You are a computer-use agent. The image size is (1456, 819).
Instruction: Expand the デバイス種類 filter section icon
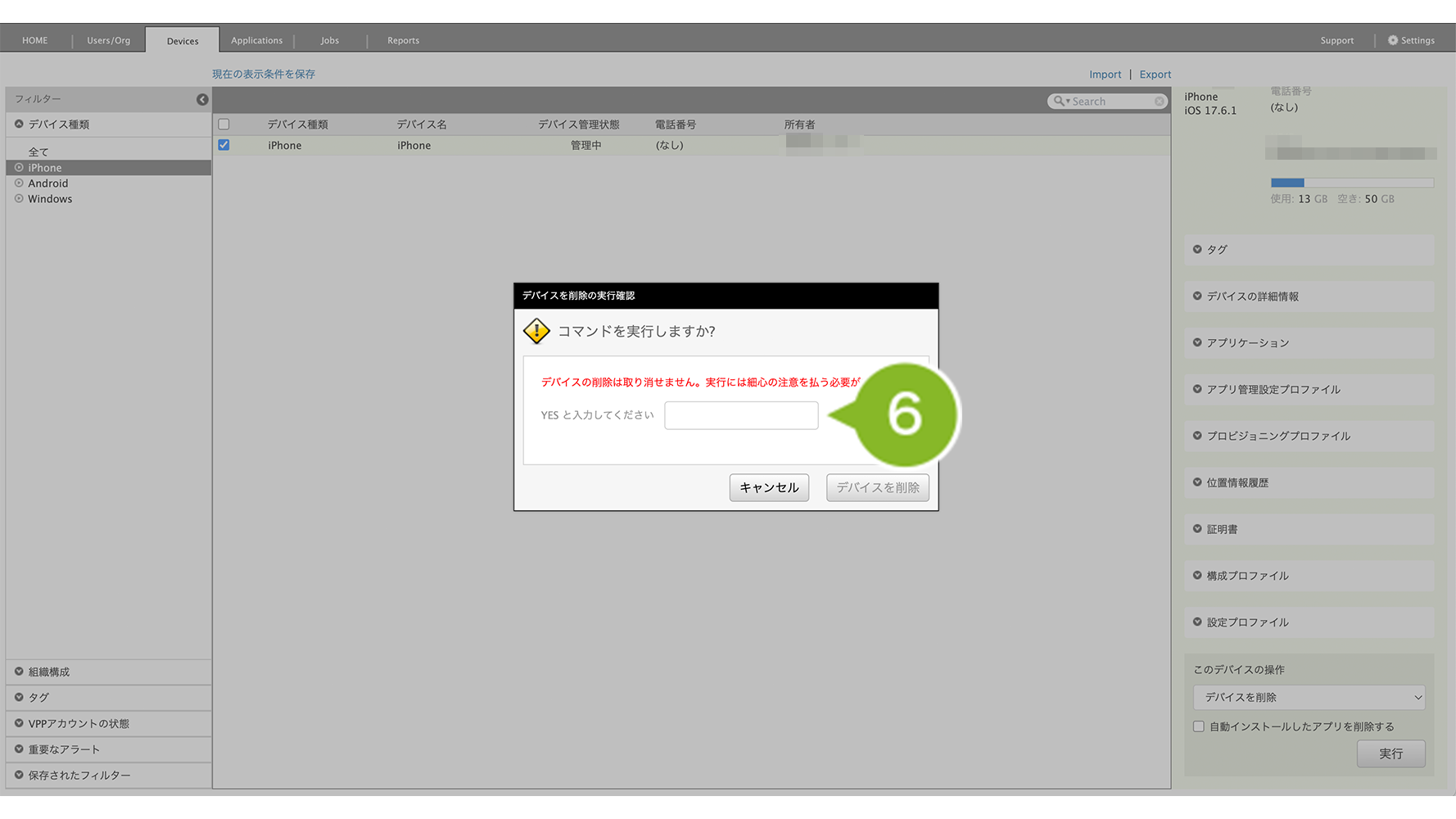tap(19, 124)
